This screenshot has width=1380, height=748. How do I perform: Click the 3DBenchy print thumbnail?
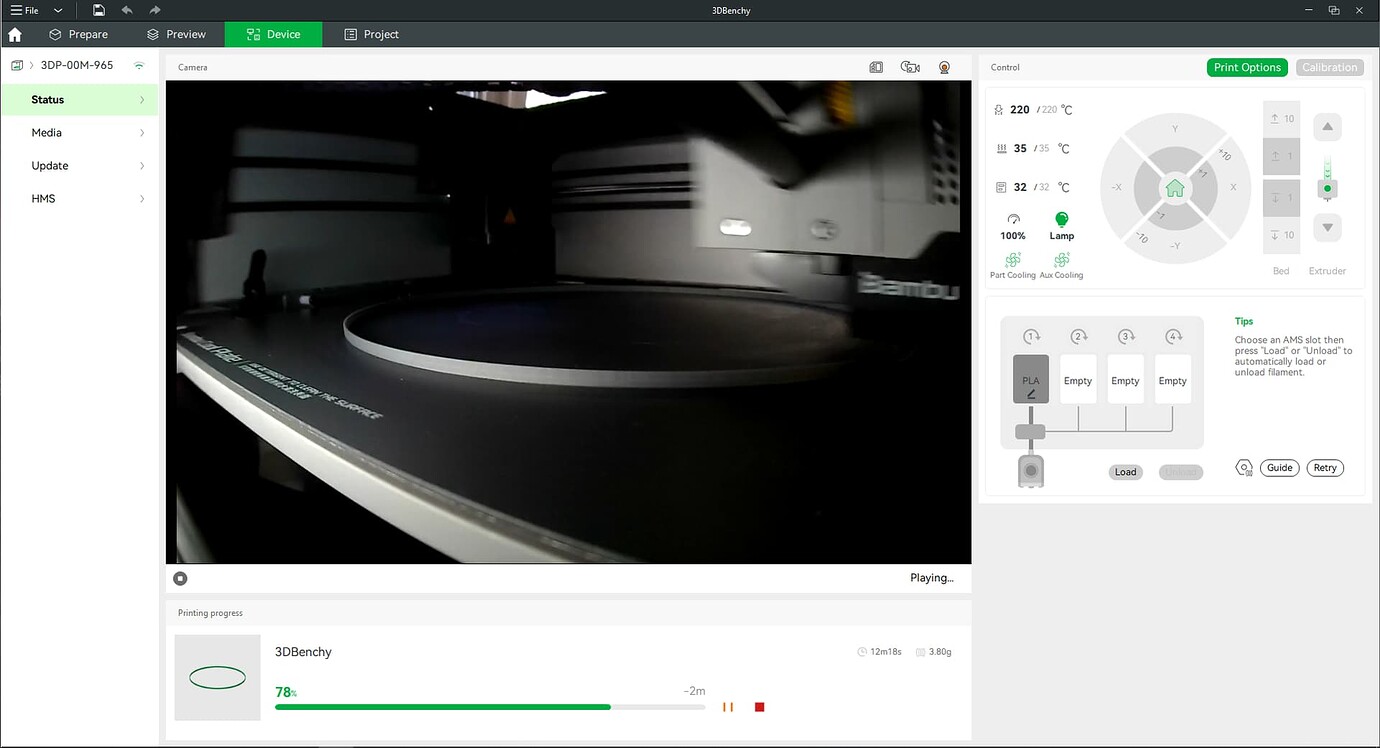[x=218, y=678]
